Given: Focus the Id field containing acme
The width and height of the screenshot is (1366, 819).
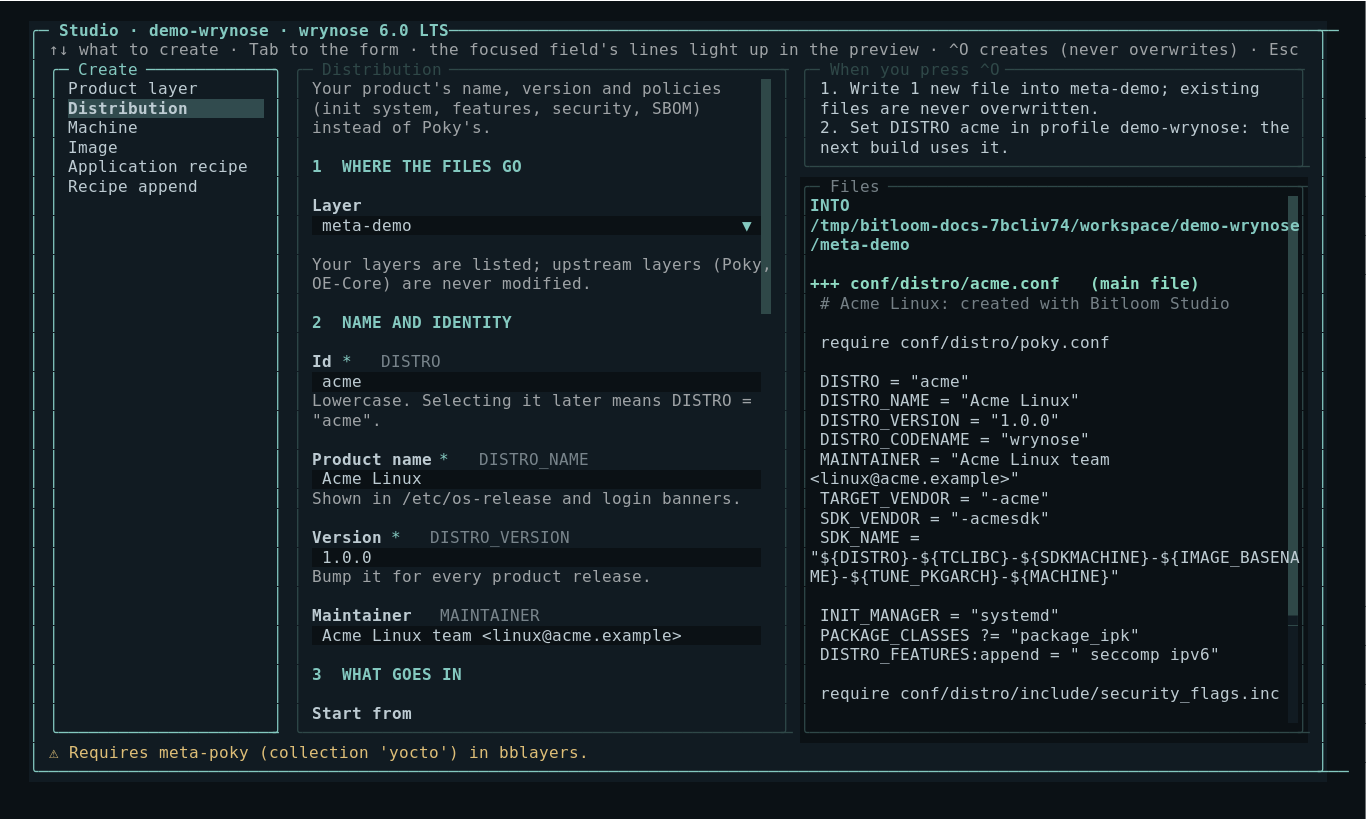Looking at the screenshot, I should pos(536,382).
